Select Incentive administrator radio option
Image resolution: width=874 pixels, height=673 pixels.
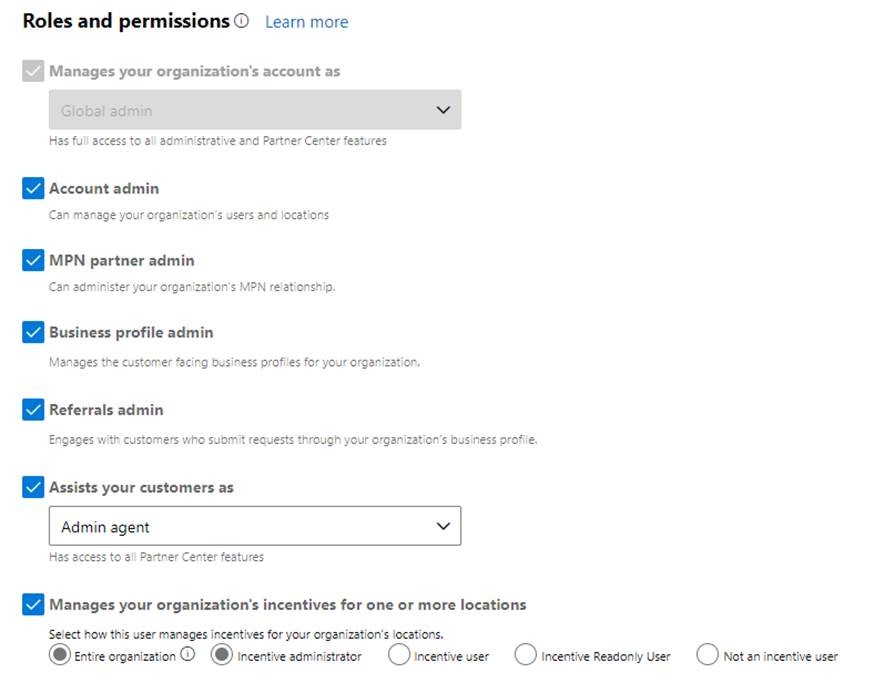(221, 655)
